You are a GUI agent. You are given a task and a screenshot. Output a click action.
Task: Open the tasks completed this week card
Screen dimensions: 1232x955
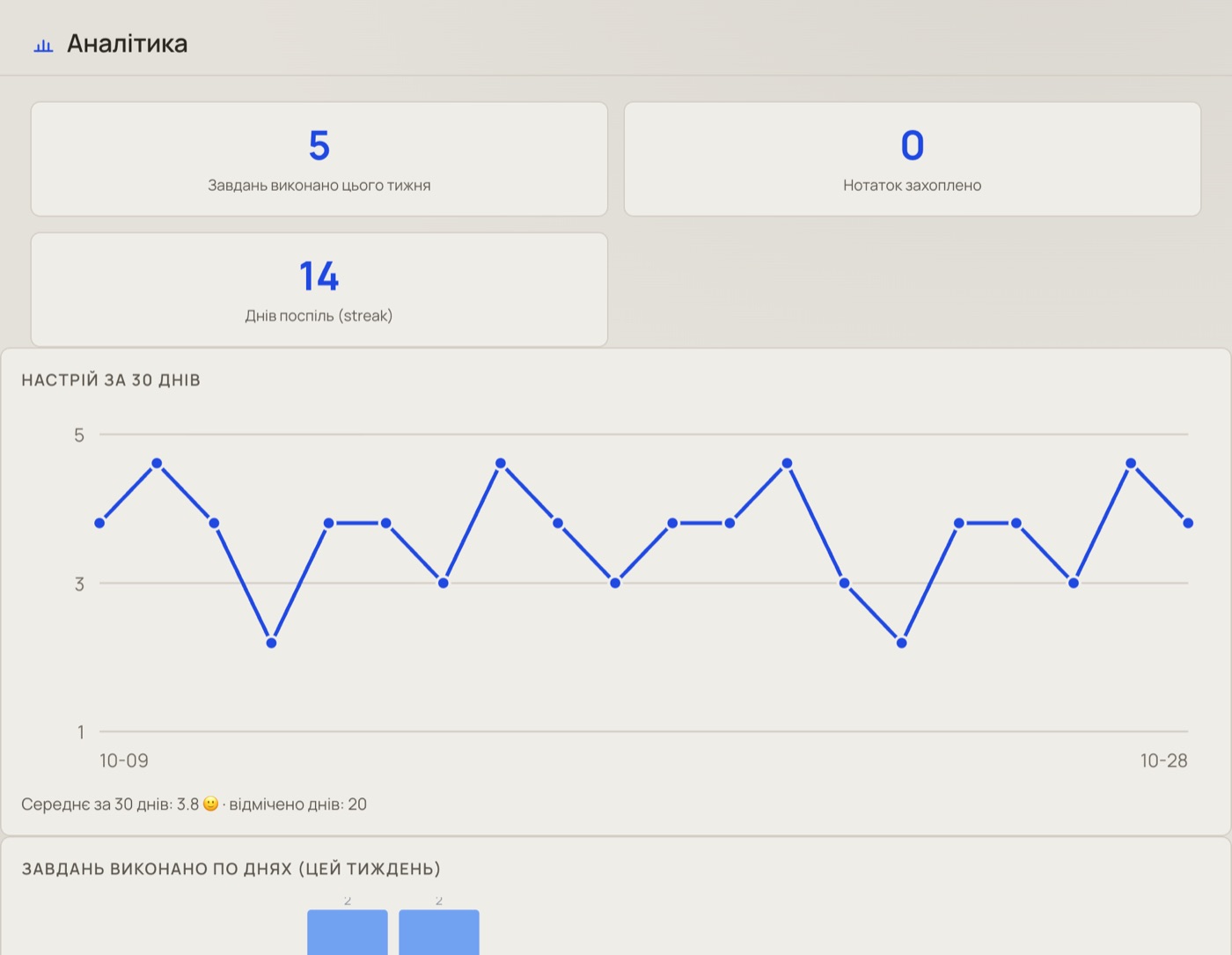click(319, 159)
